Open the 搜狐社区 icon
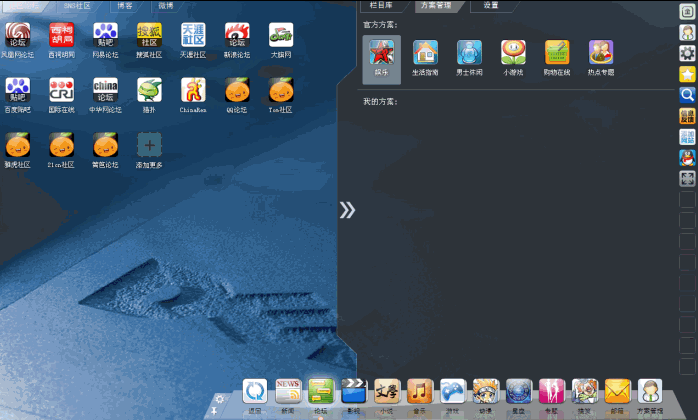The image size is (698, 420). pyautogui.click(x=149, y=35)
